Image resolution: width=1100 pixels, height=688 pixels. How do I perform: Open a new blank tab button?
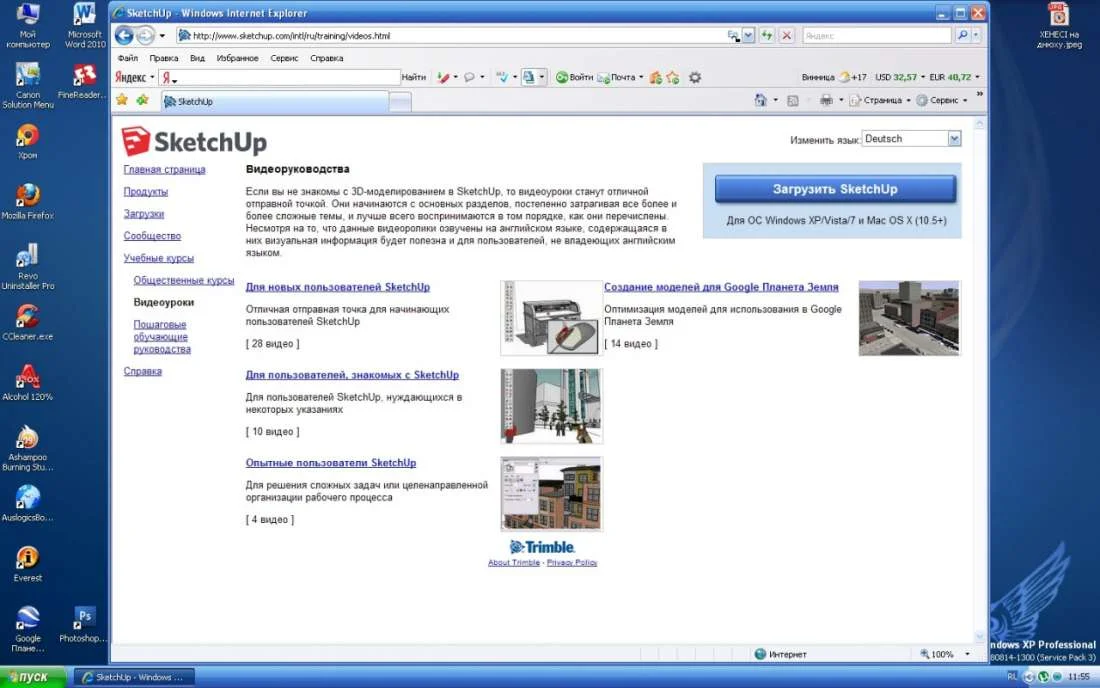pyautogui.click(x=400, y=102)
